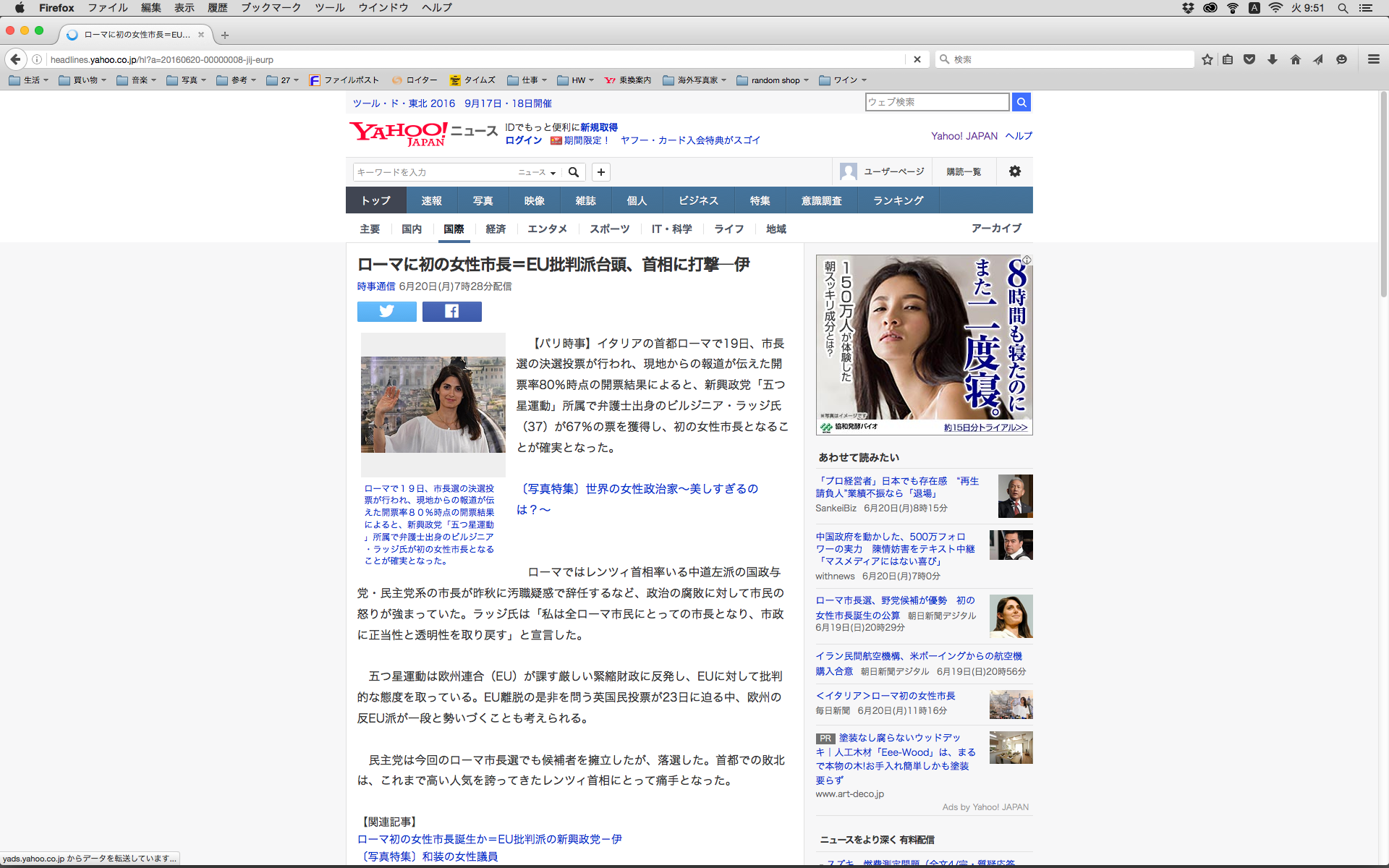1389x868 pixels.
Task: Open the Firefox hamburger menu
Action: click(1373, 59)
